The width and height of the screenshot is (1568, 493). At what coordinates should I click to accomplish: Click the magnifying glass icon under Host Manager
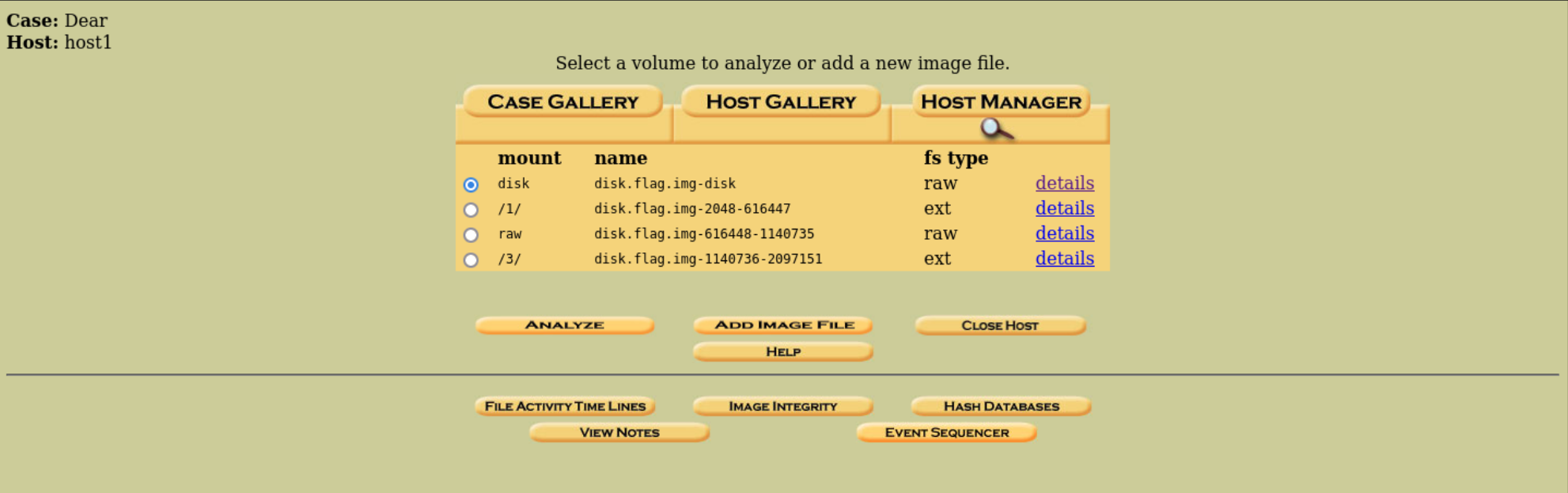(x=997, y=129)
